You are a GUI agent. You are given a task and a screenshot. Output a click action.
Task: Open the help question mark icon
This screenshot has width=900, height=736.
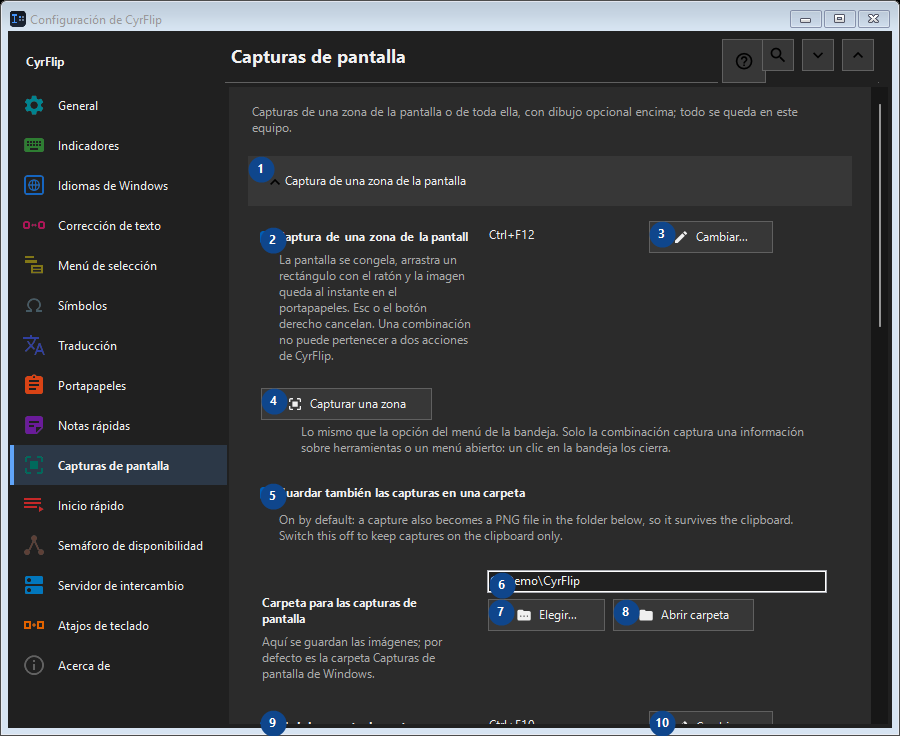(x=743, y=61)
